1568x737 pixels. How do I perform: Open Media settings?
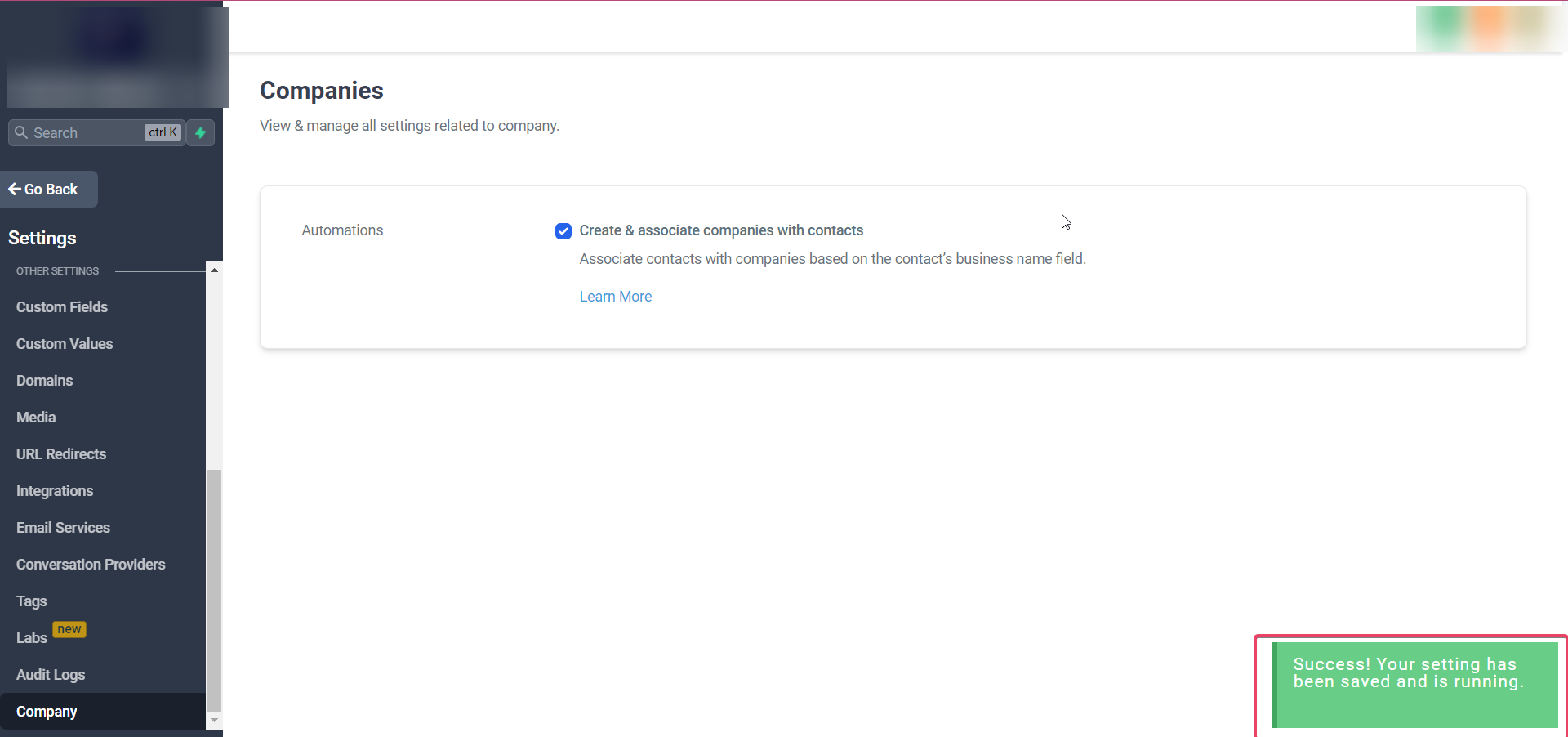click(36, 418)
